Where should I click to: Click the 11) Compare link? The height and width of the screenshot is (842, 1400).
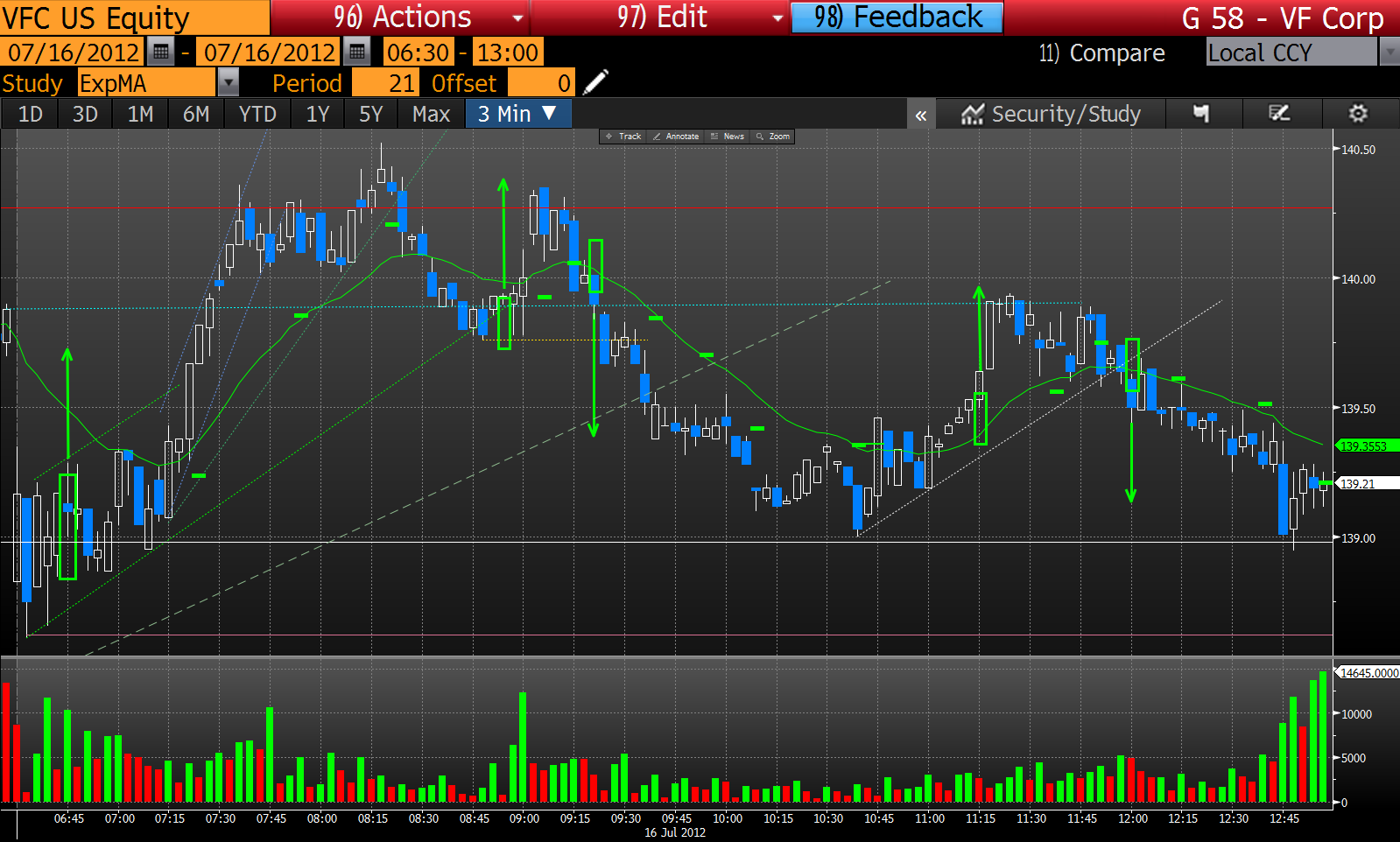pyautogui.click(x=1101, y=53)
